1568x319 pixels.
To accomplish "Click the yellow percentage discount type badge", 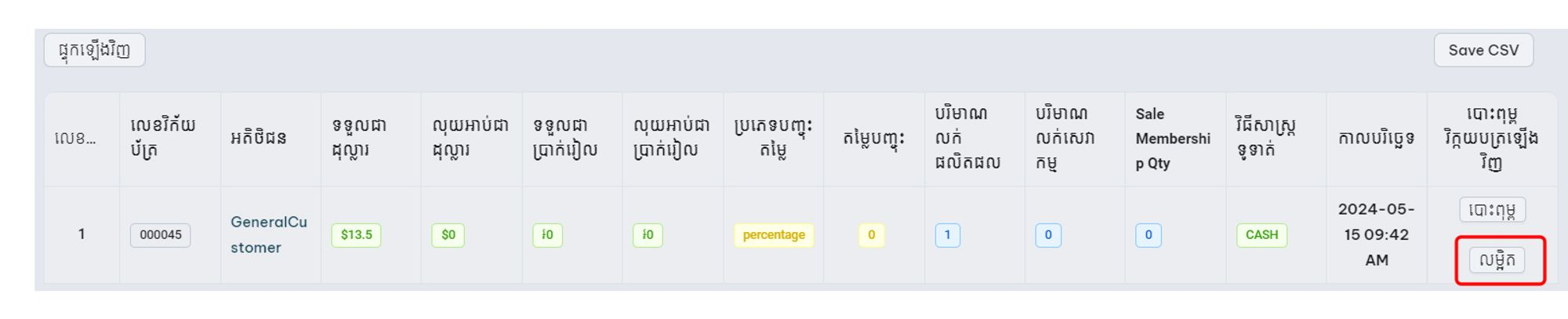I will point(773,235).
